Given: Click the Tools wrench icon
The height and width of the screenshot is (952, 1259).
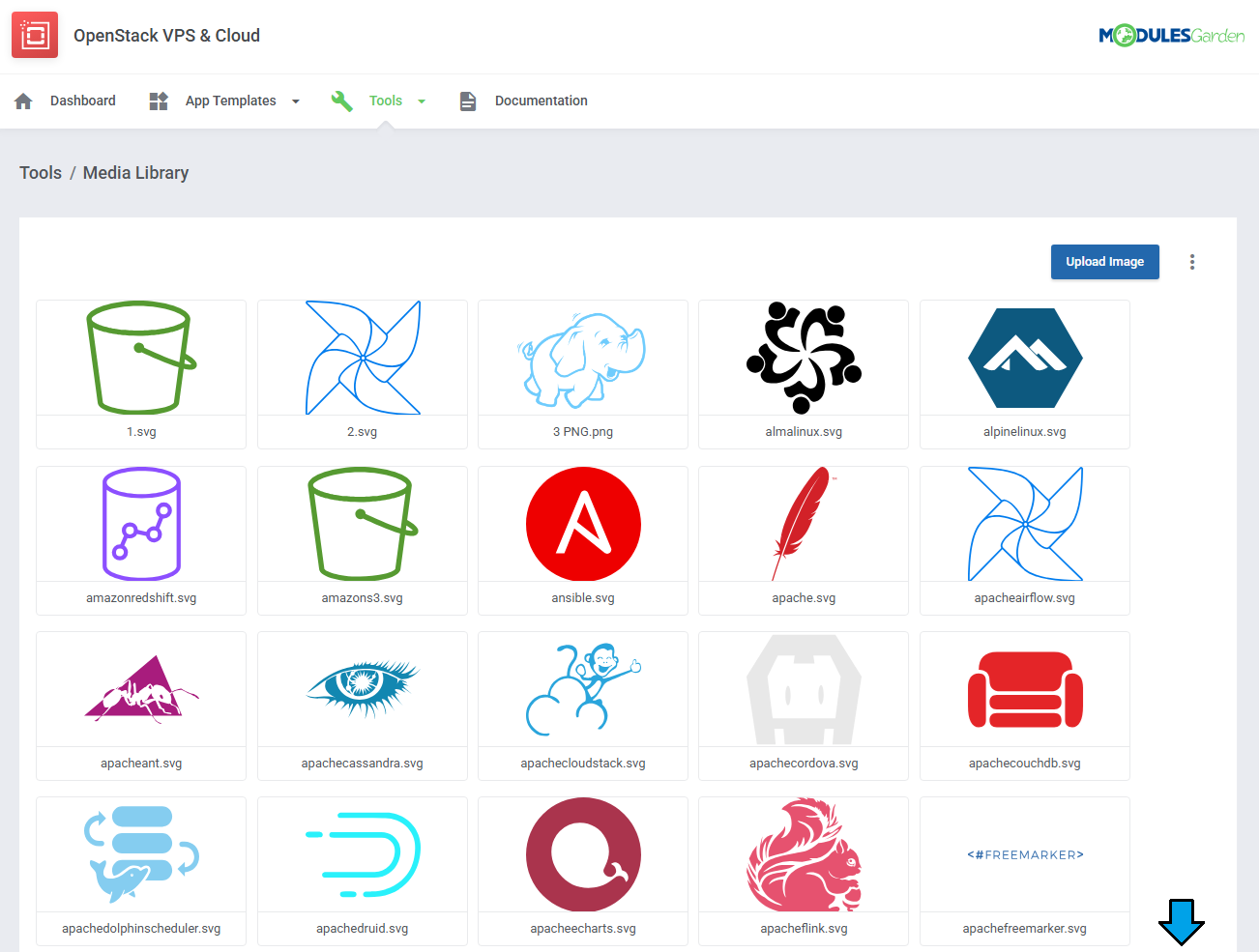Looking at the screenshot, I should pos(341,101).
